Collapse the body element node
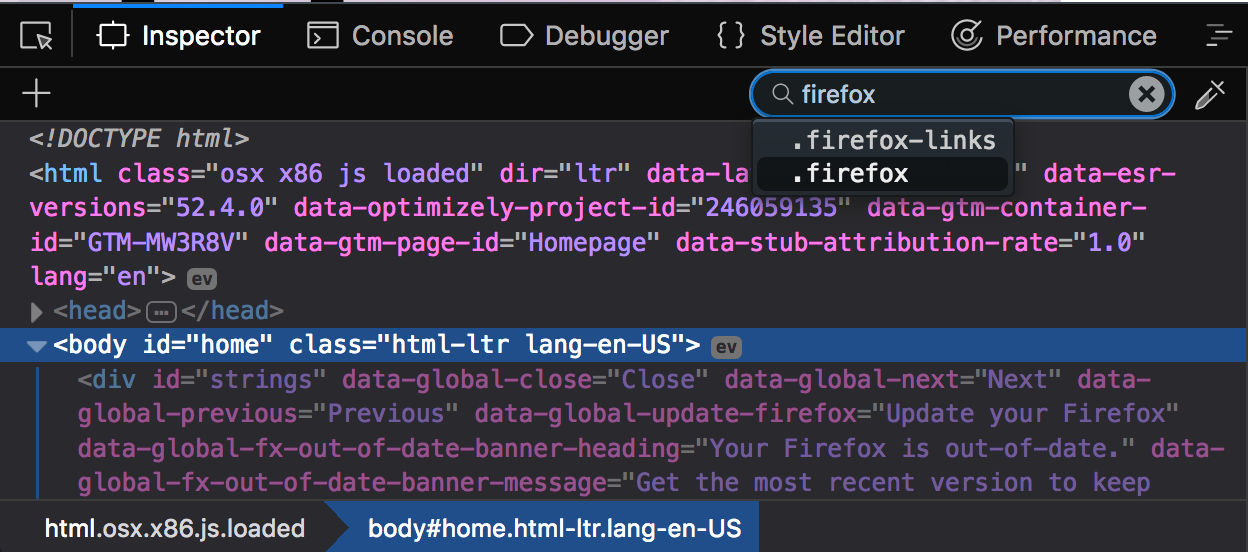This screenshot has width=1248, height=552. (37, 347)
